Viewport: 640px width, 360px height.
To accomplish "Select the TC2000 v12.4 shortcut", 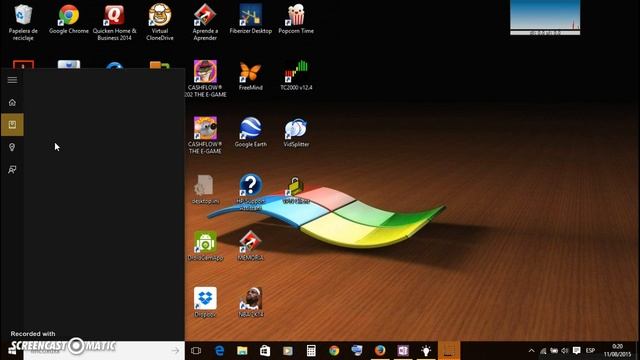I will 296,76.
